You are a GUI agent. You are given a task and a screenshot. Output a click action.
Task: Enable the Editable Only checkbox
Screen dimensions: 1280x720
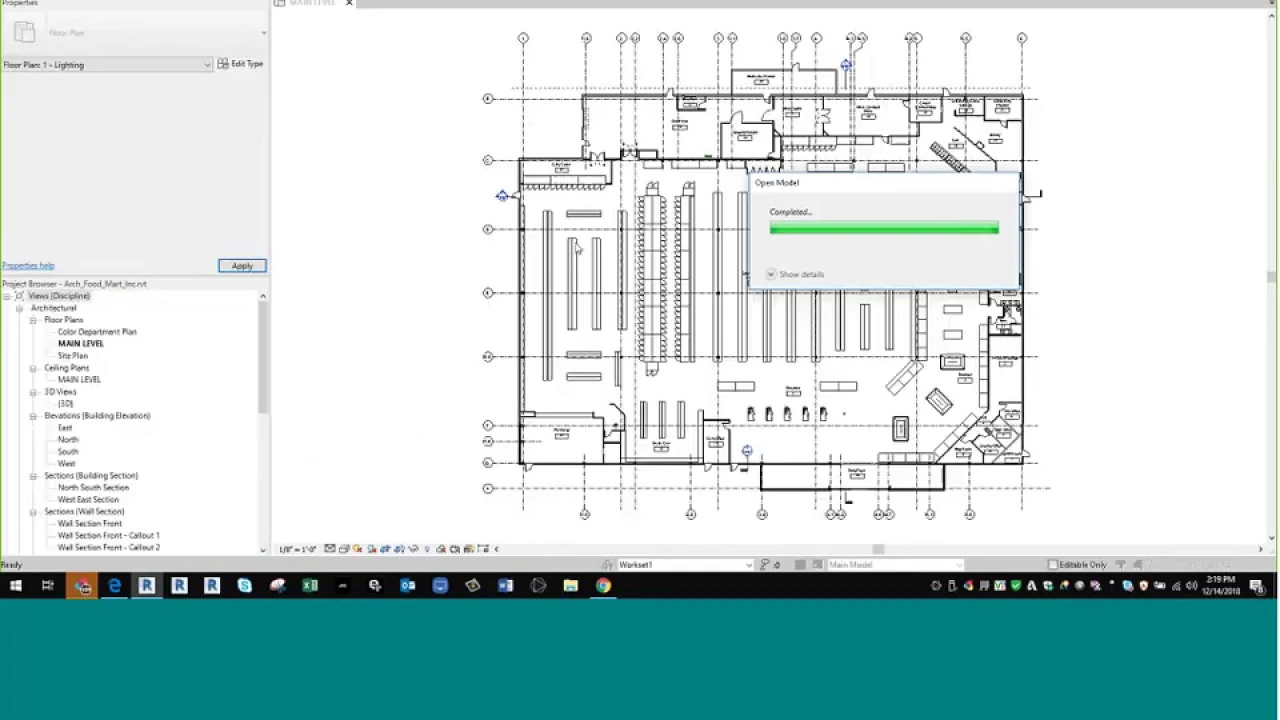(1052, 565)
